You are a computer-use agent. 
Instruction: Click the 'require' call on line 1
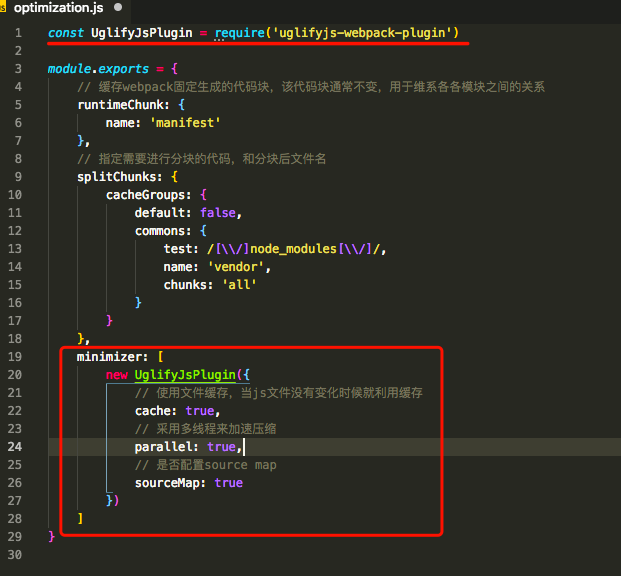(x=240, y=33)
